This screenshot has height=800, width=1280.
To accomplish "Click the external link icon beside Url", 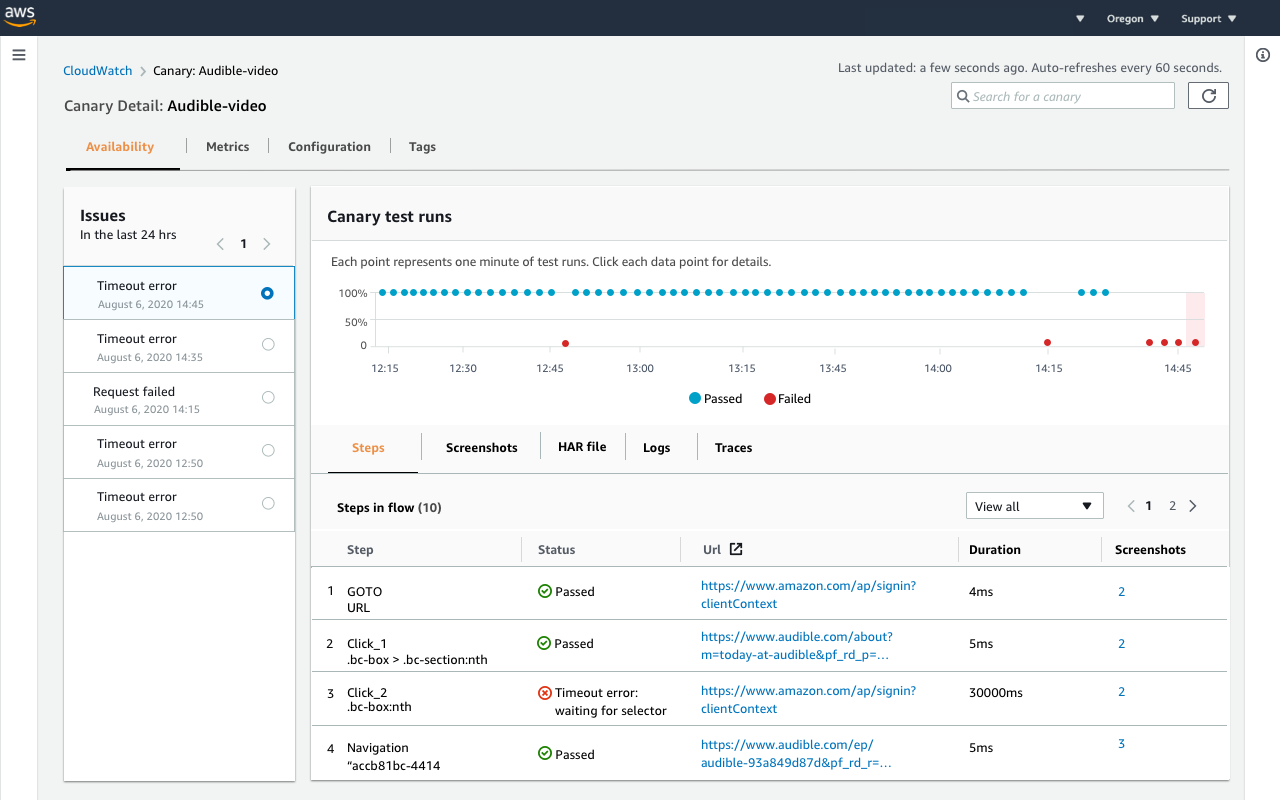I will click(x=736, y=549).
